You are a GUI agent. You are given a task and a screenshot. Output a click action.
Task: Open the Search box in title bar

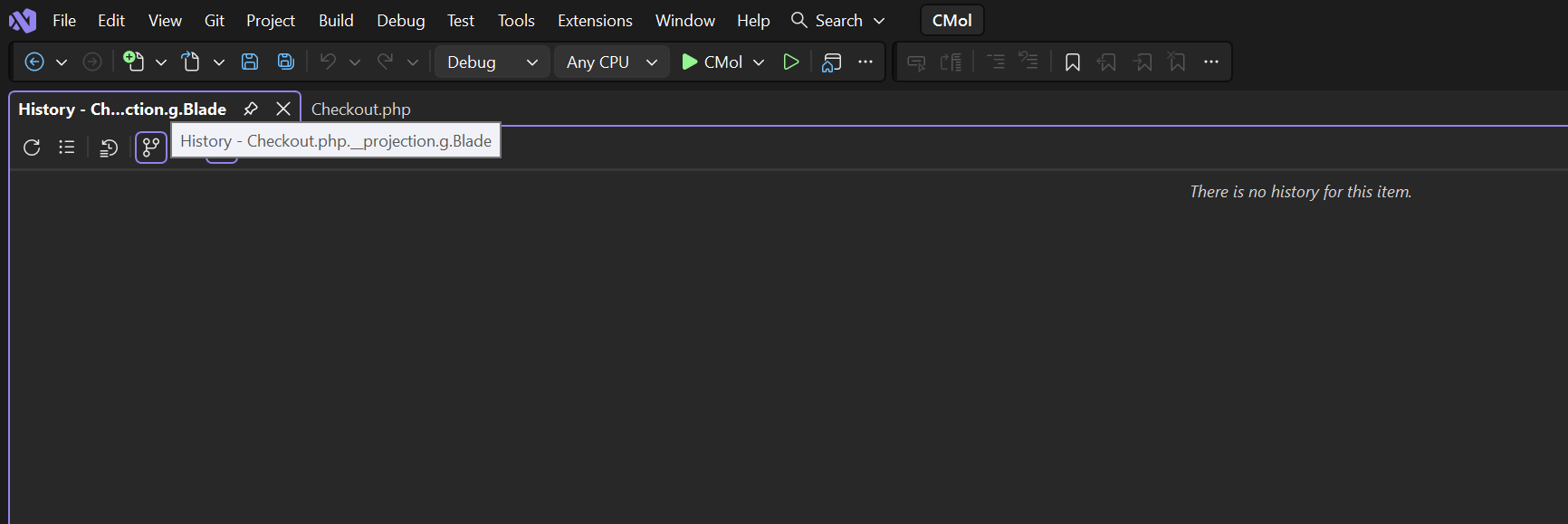click(x=837, y=20)
